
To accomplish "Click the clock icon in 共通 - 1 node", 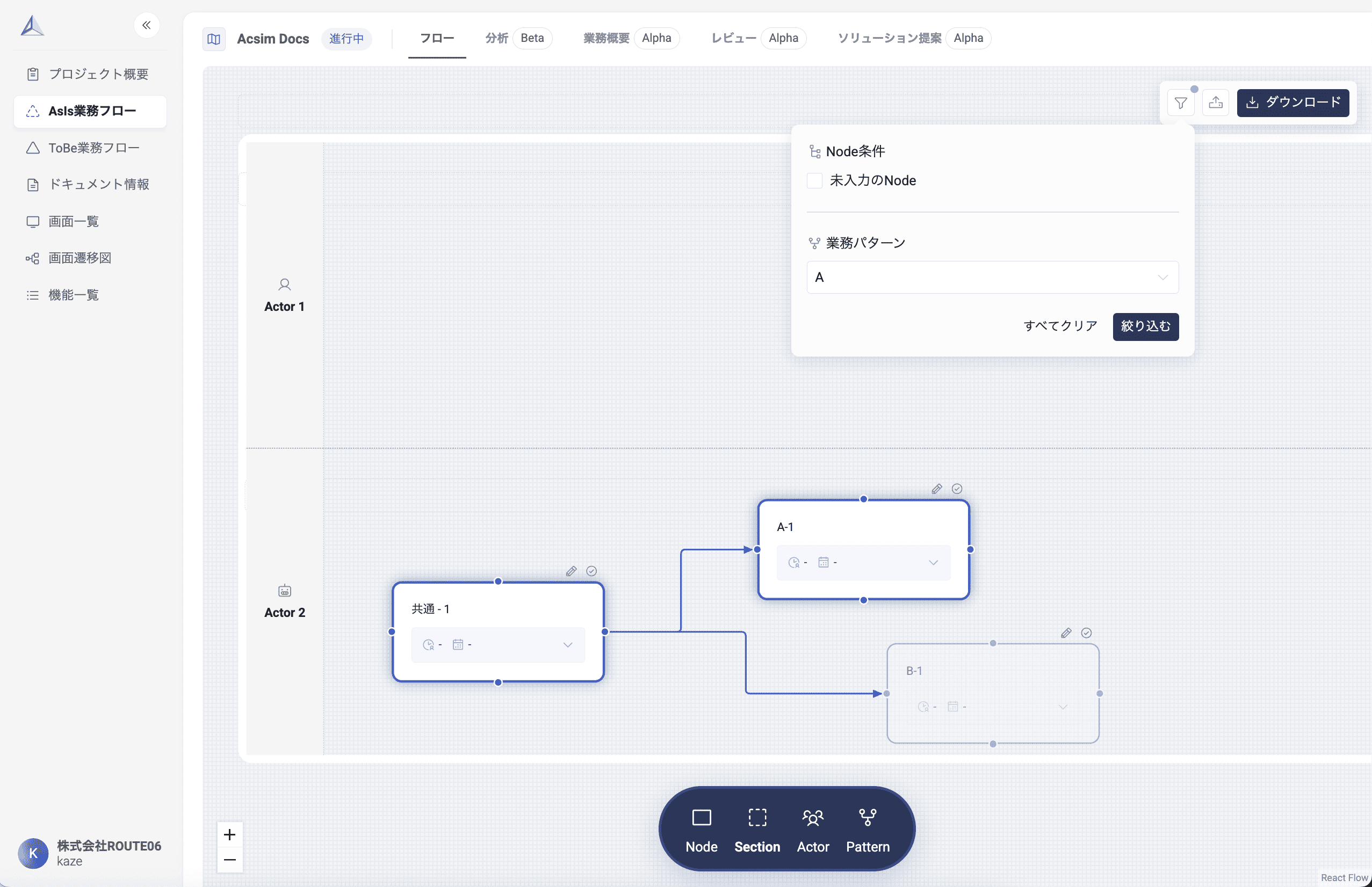I will pos(428,645).
